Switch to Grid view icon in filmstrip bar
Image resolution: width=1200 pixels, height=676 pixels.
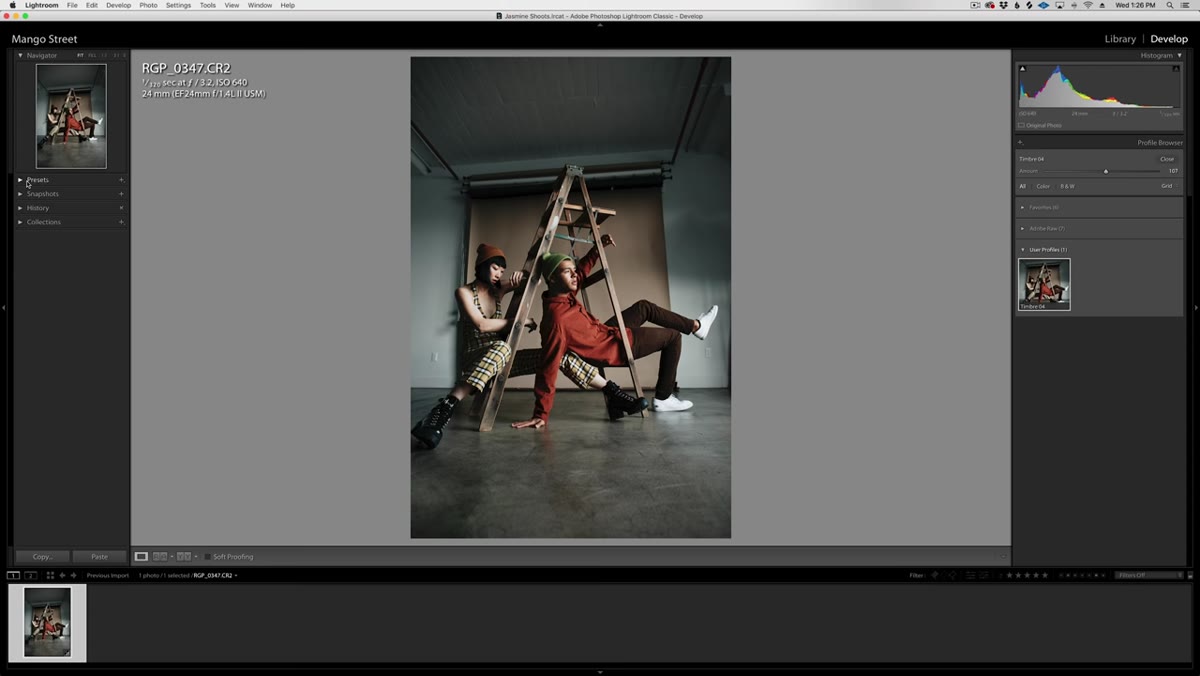tap(50, 575)
